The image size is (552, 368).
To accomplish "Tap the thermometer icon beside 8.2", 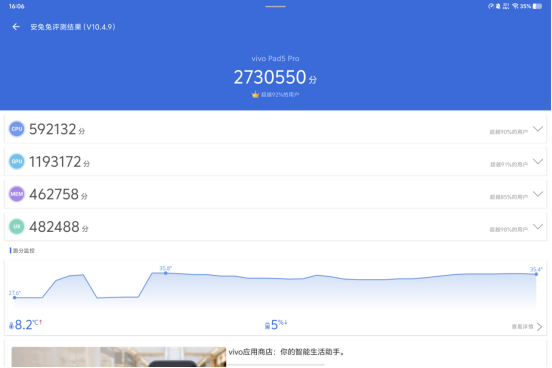I will [11, 325].
